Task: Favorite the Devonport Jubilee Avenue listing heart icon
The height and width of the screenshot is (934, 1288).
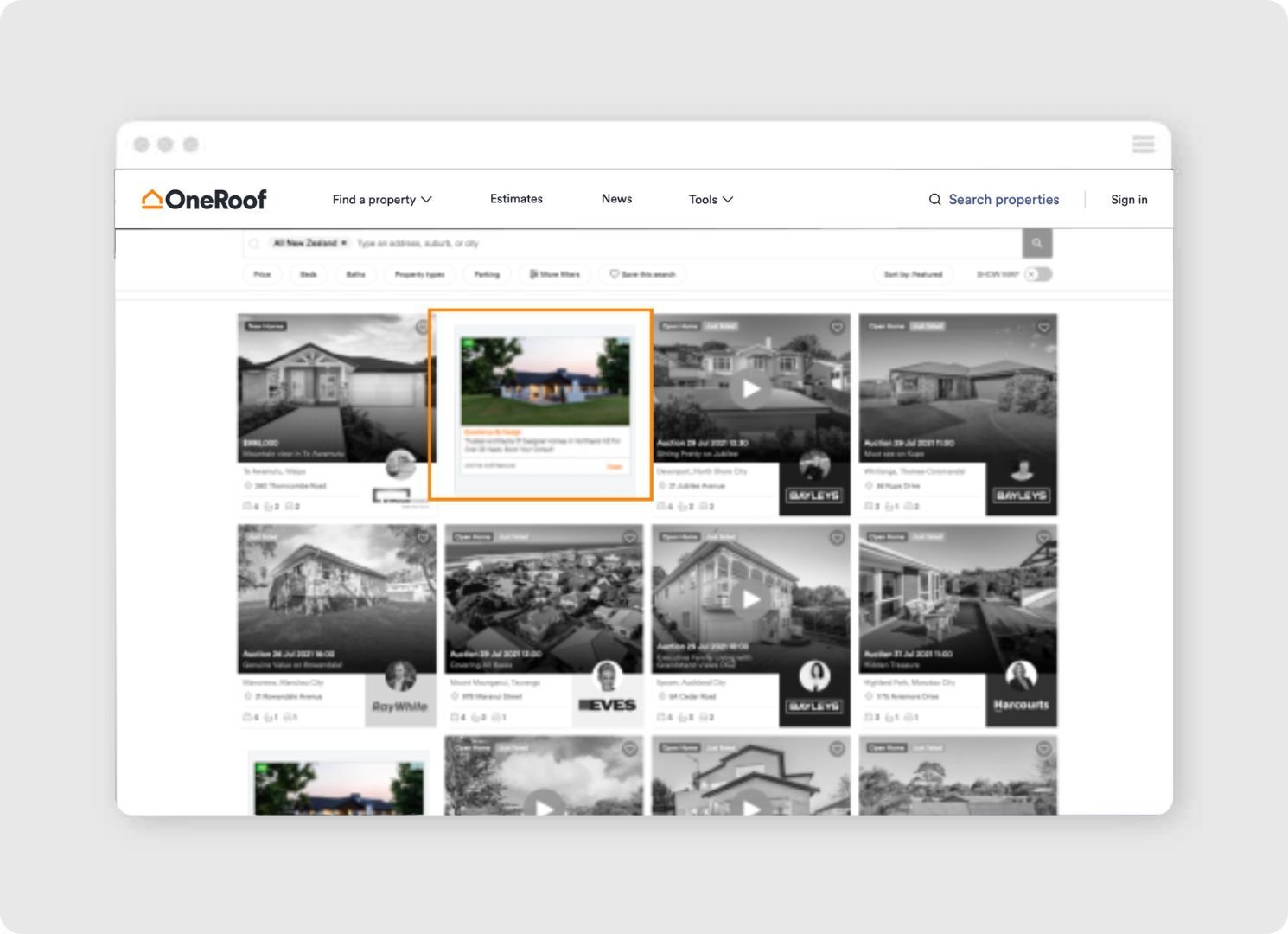Action: [836, 328]
